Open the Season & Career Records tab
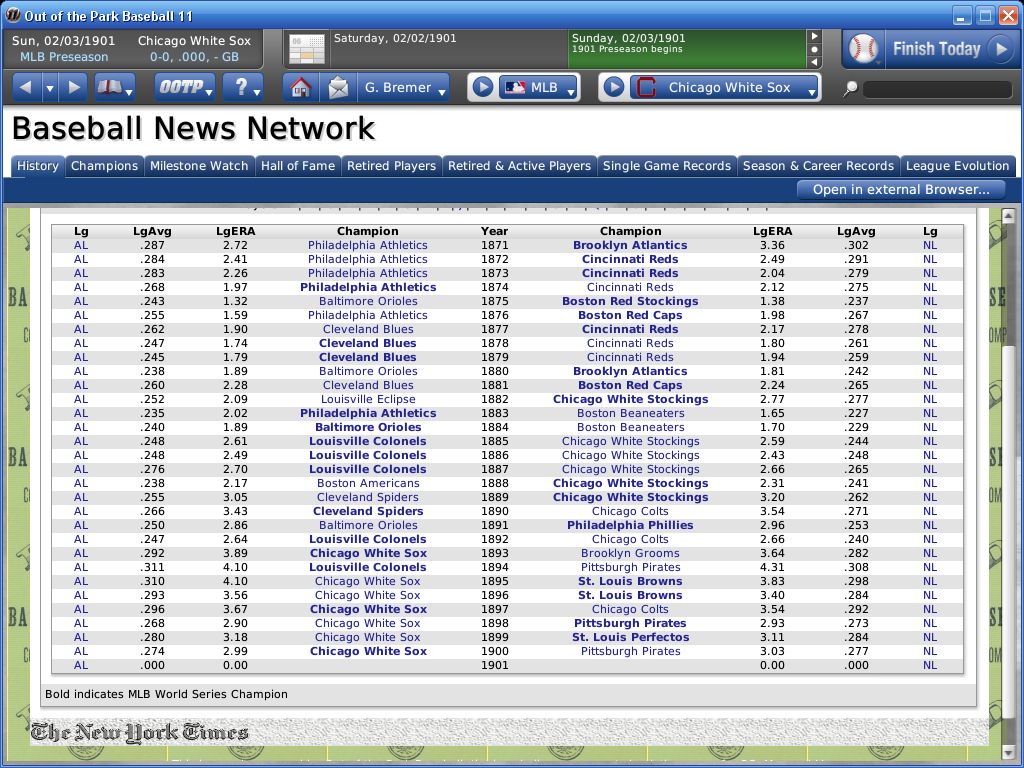The height and width of the screenshot is (768, 1024). [x=818, y=166]
